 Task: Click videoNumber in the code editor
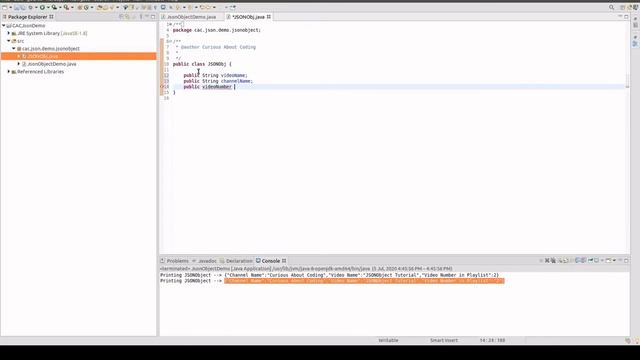pyautogui.click(x=217, y=87)
